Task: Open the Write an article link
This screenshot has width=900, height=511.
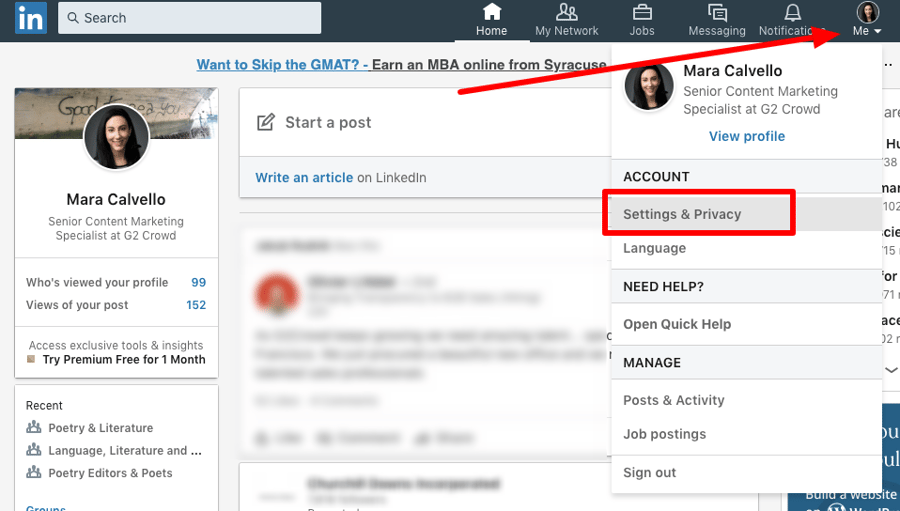Action: pos(304,177)
